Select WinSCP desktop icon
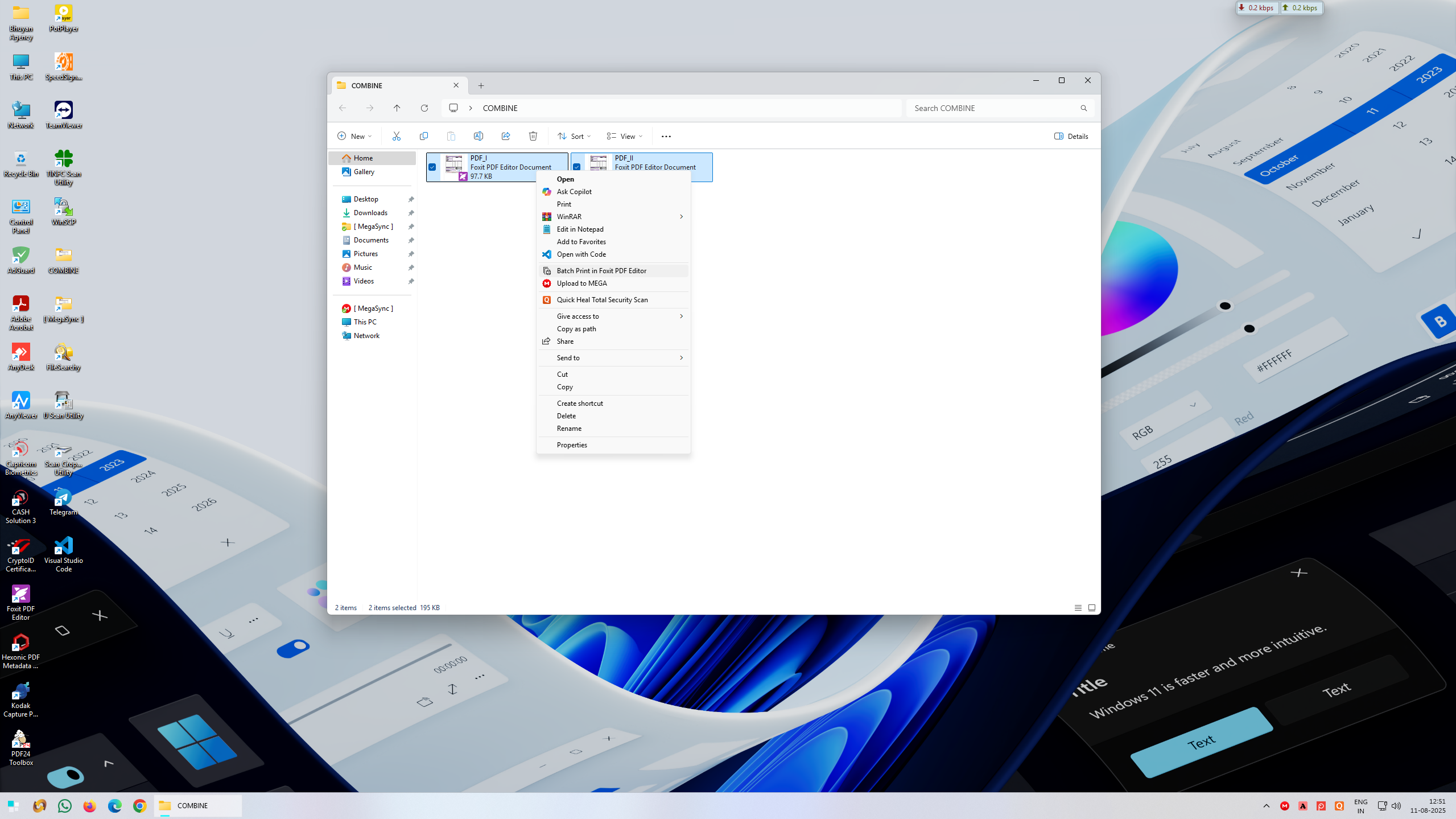 (x=63, y=211)
